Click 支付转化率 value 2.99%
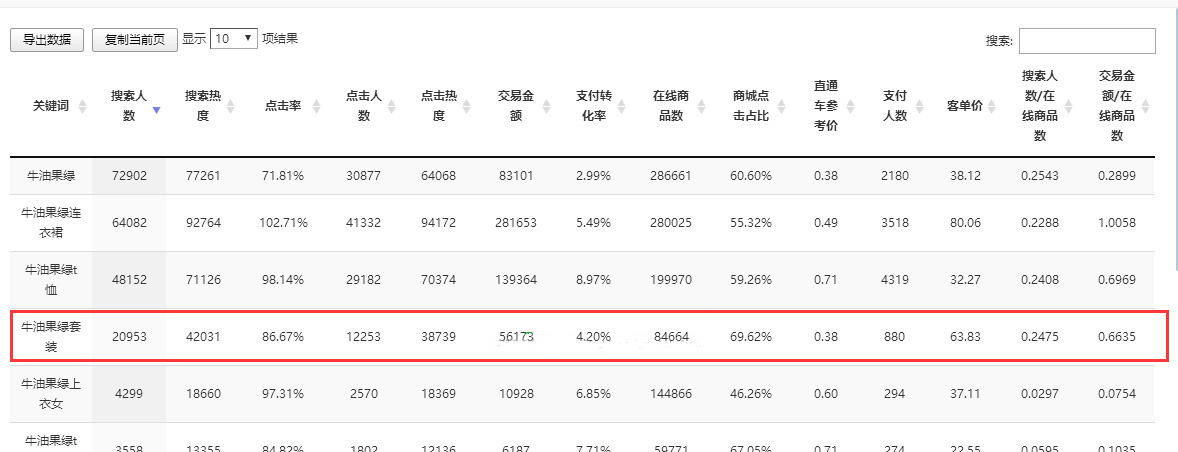Screen dimensions: 1178x452 click(594, 176)
